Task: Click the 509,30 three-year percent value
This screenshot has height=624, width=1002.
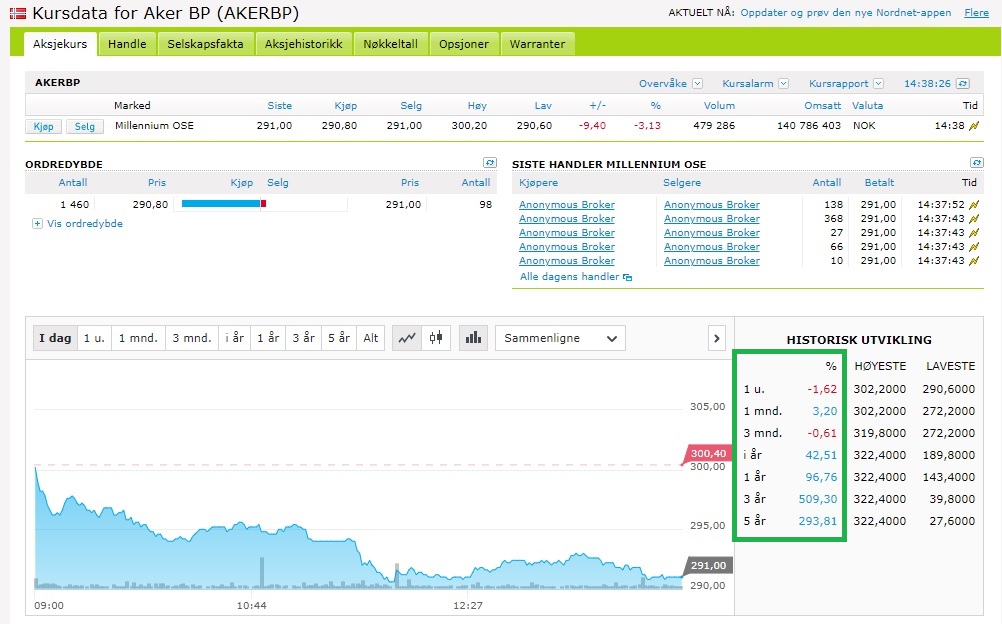Action: point(817,499)
